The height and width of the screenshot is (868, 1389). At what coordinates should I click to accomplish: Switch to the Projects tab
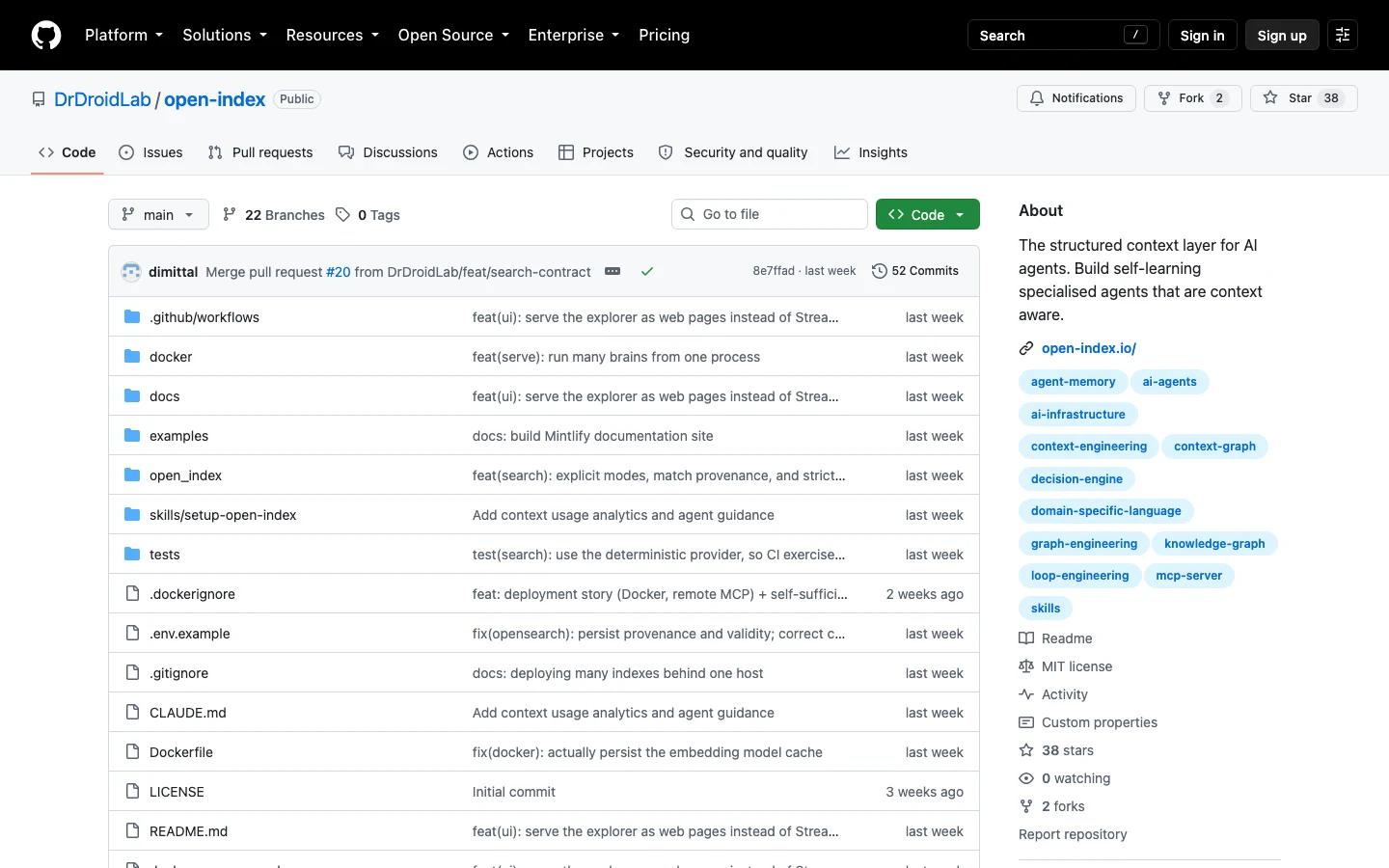[596, 152]
